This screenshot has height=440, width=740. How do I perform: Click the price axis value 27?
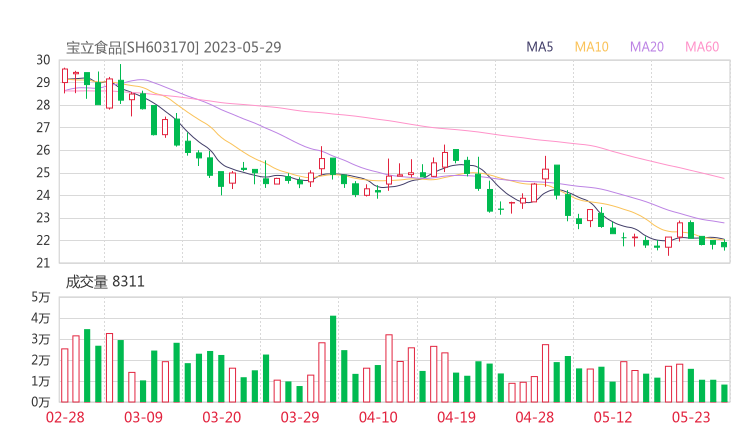[x=43, y=127]
